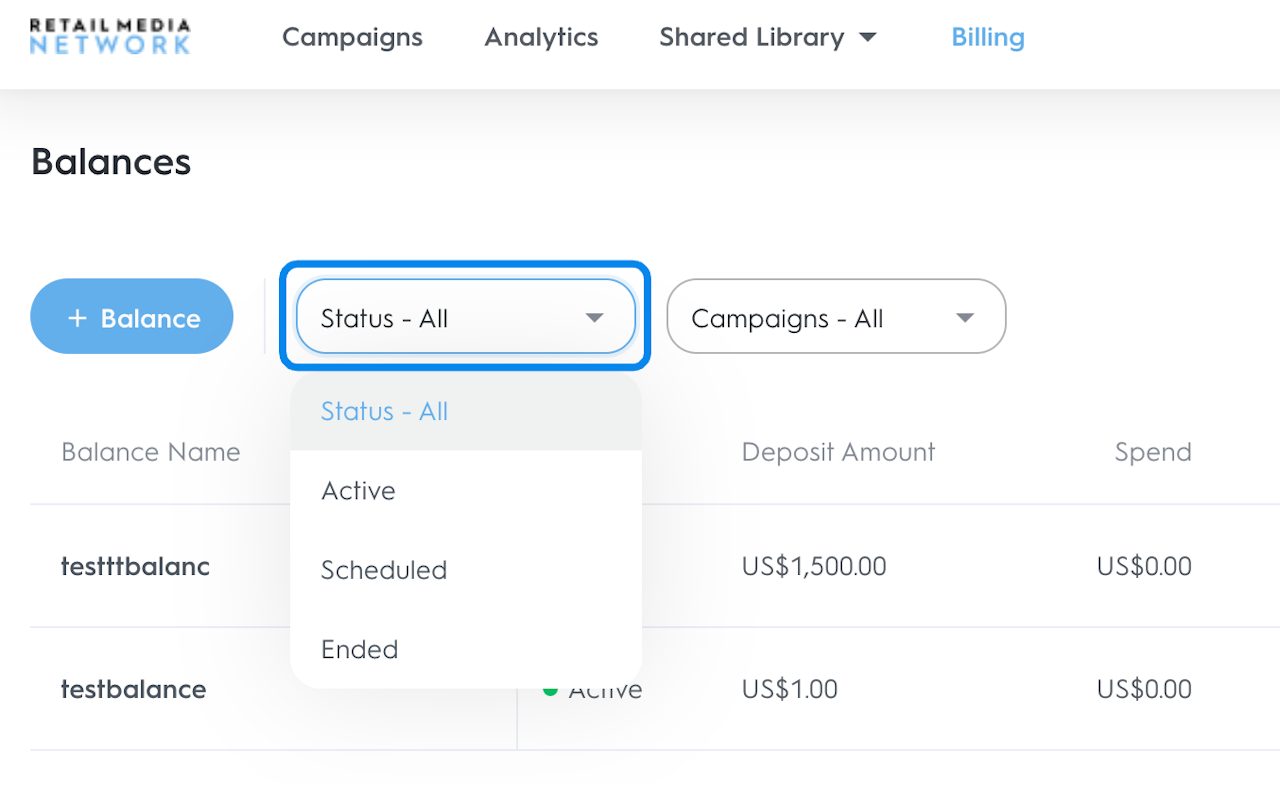Screen dimensions: 1280x785
Task: Click the Status dropdown arrow icon
Action: click(594, 318)
